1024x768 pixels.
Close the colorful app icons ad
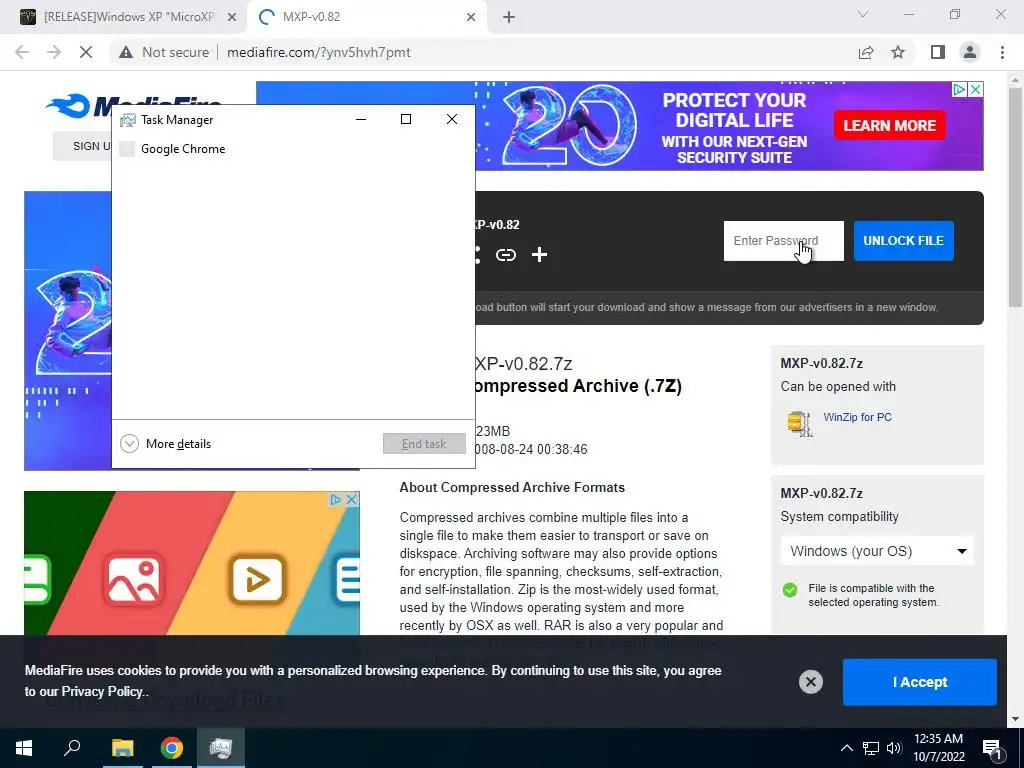tap(351, 500)
